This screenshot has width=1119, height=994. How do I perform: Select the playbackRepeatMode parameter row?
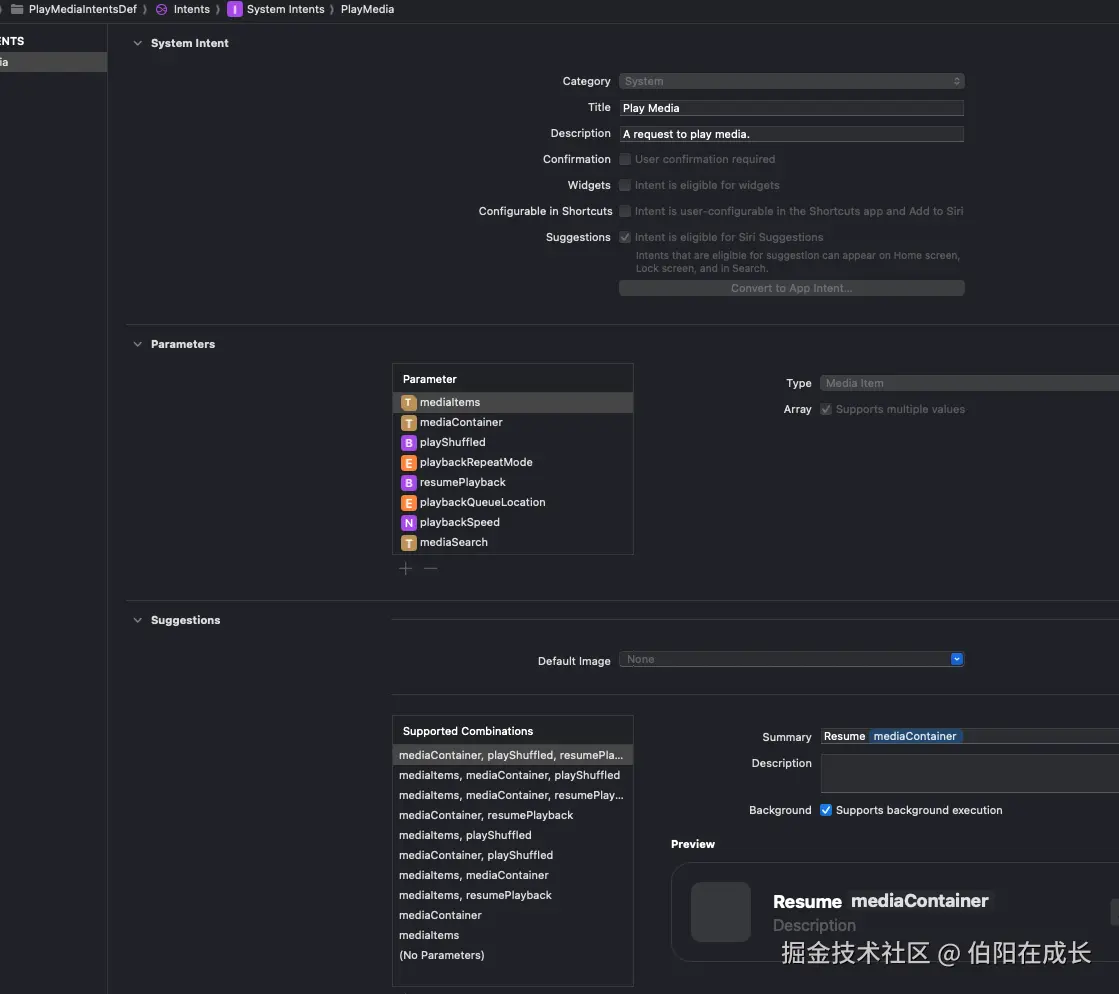512,462
